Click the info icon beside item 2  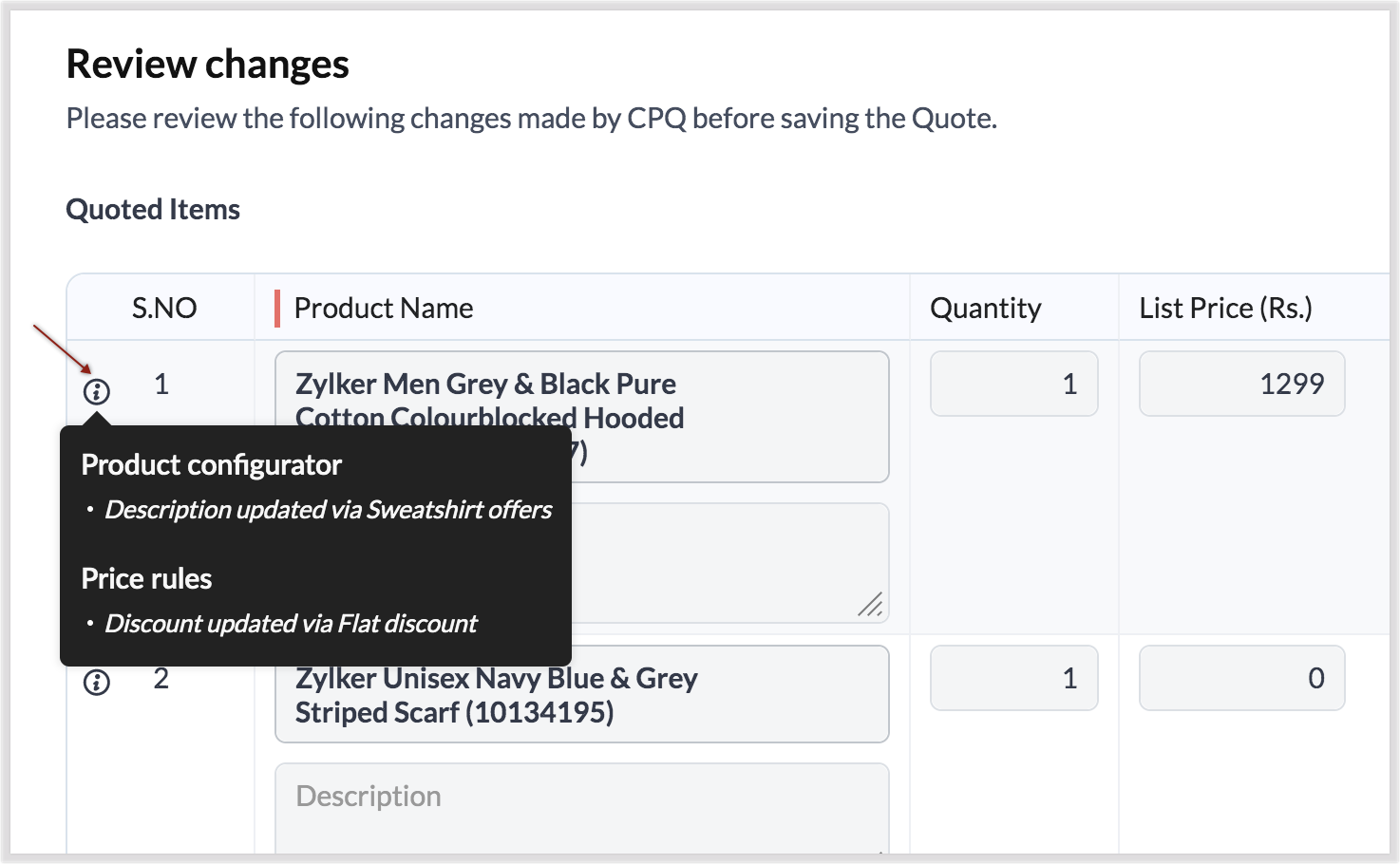tap(97, 682)
